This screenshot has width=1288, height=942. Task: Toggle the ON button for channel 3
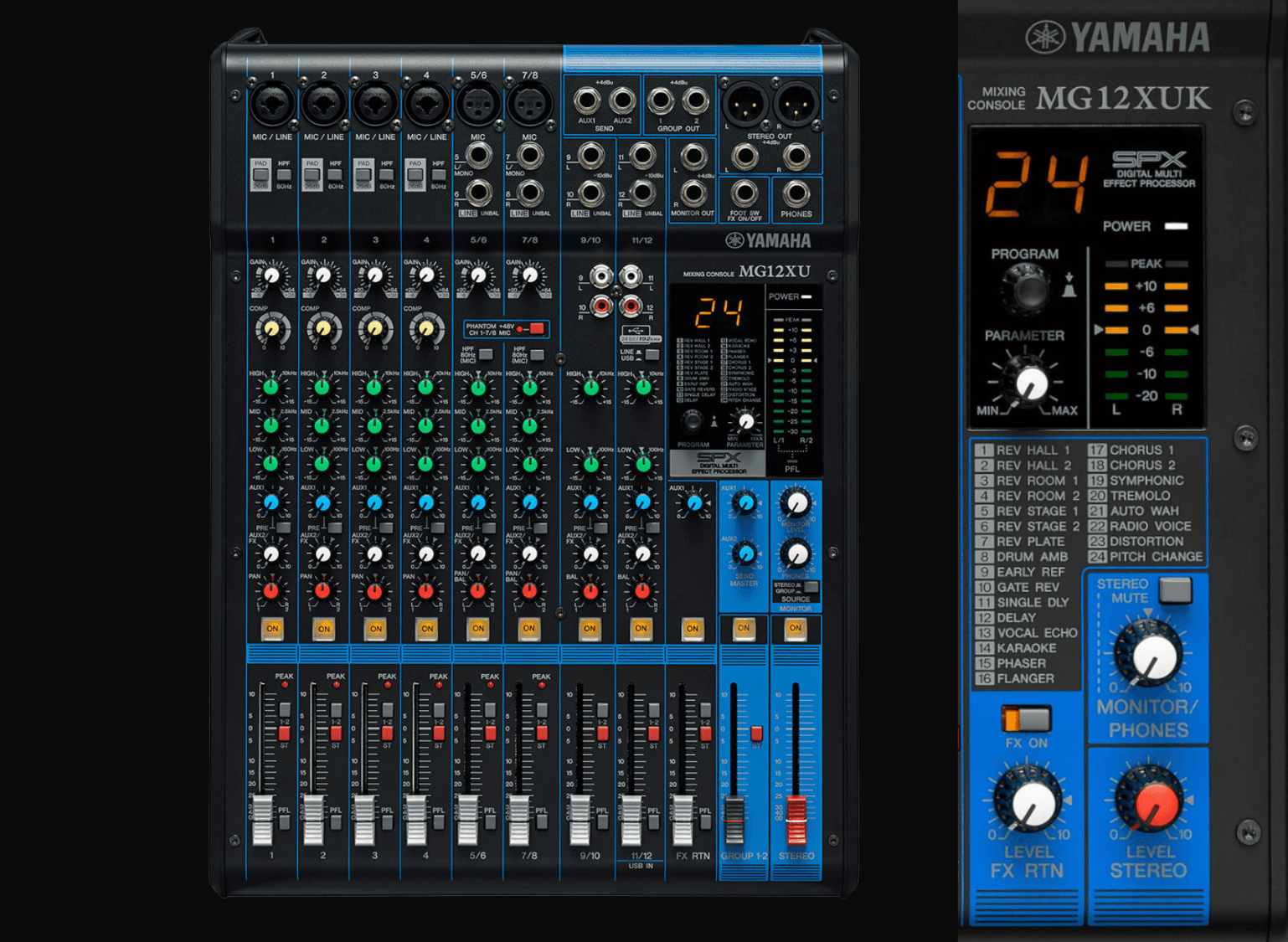(x=375, y=628)
